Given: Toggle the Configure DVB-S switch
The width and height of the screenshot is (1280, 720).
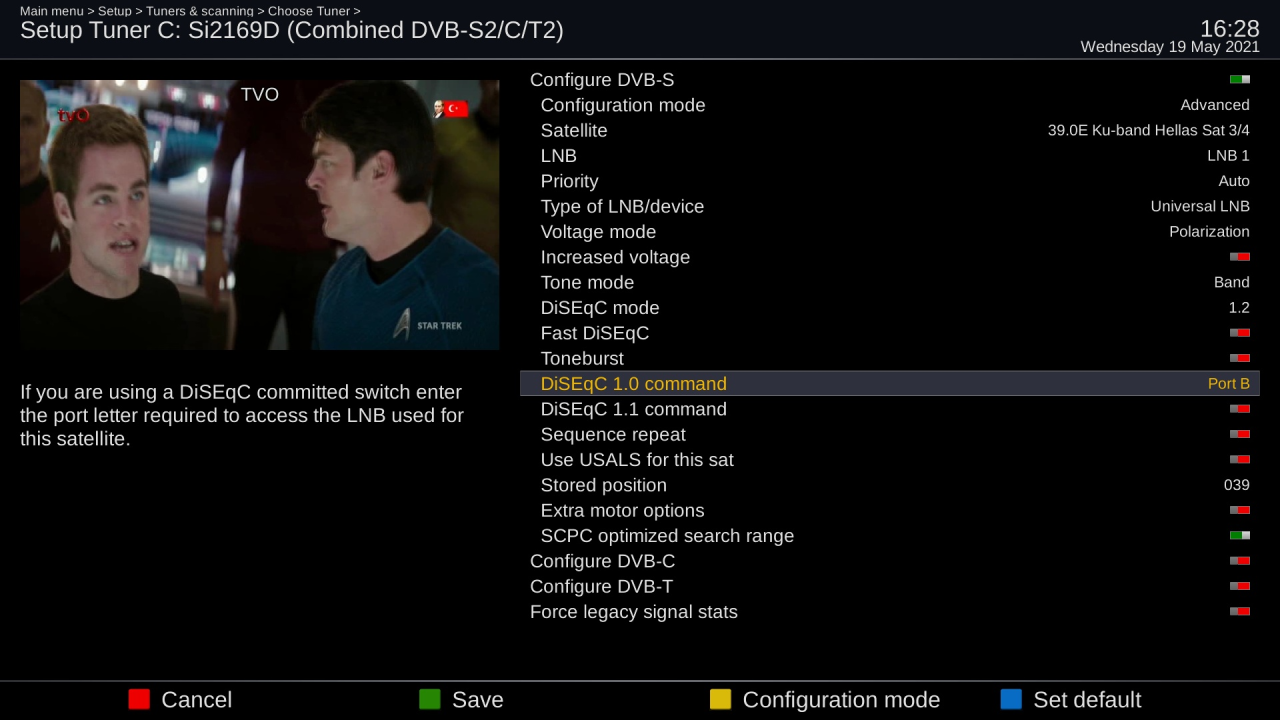Looking at the screenshot, I should pos(1240,80).
